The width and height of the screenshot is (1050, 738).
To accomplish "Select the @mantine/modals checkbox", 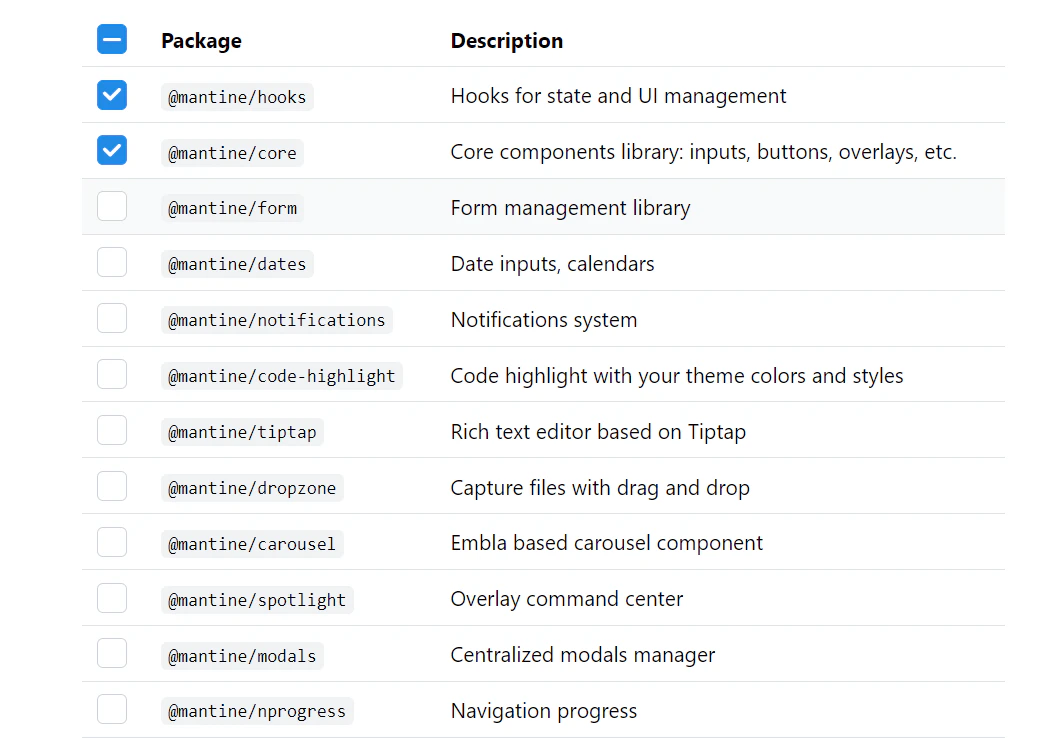I will pyautogui.click(x=112, y=653).
